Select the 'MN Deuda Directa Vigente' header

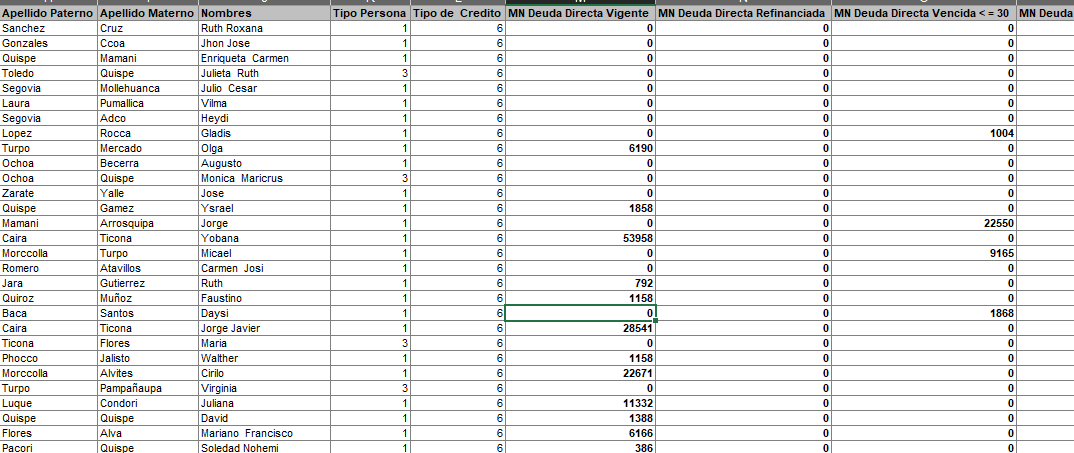coord(580,14)
